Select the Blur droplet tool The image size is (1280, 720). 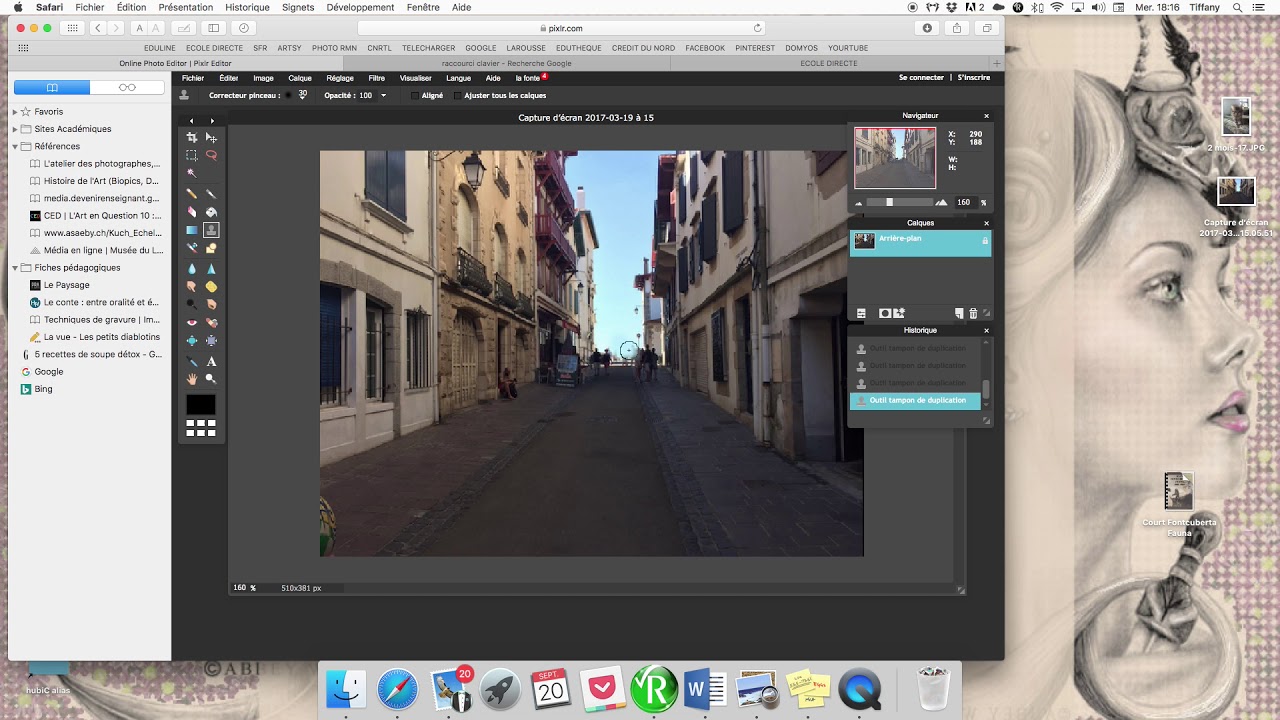[x=191, y=269]
